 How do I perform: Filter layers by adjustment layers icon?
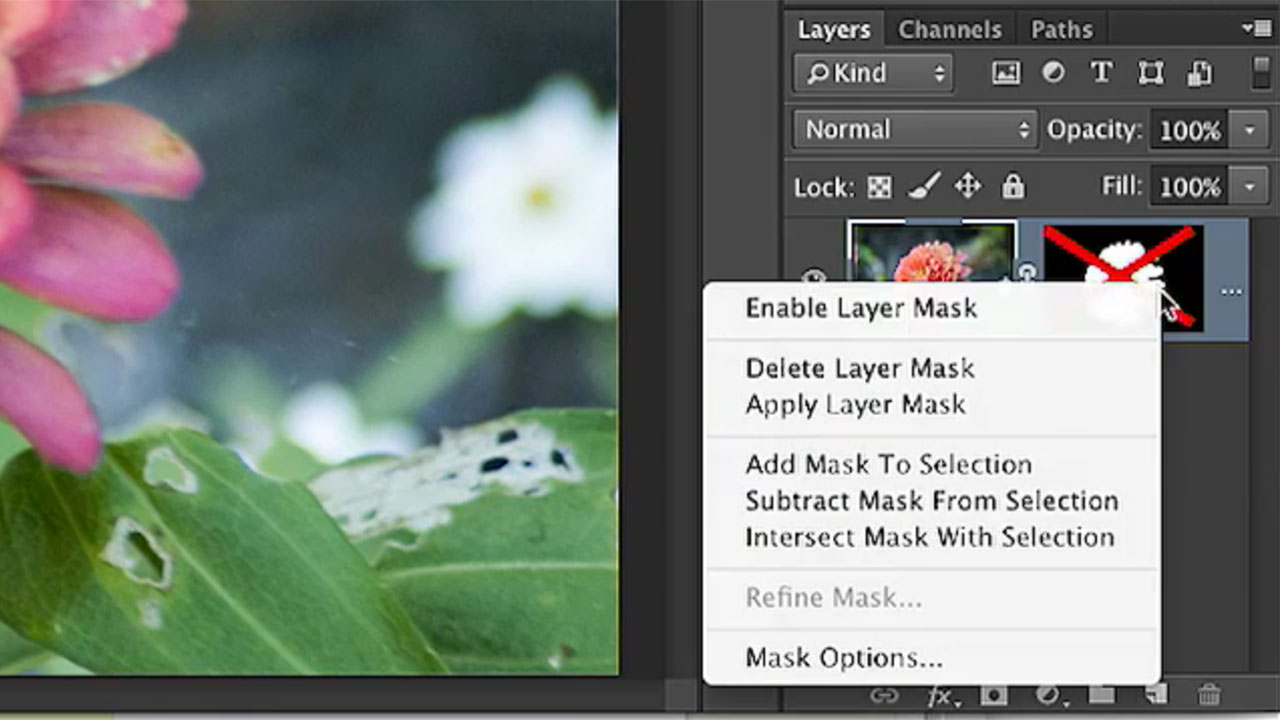1051,72
